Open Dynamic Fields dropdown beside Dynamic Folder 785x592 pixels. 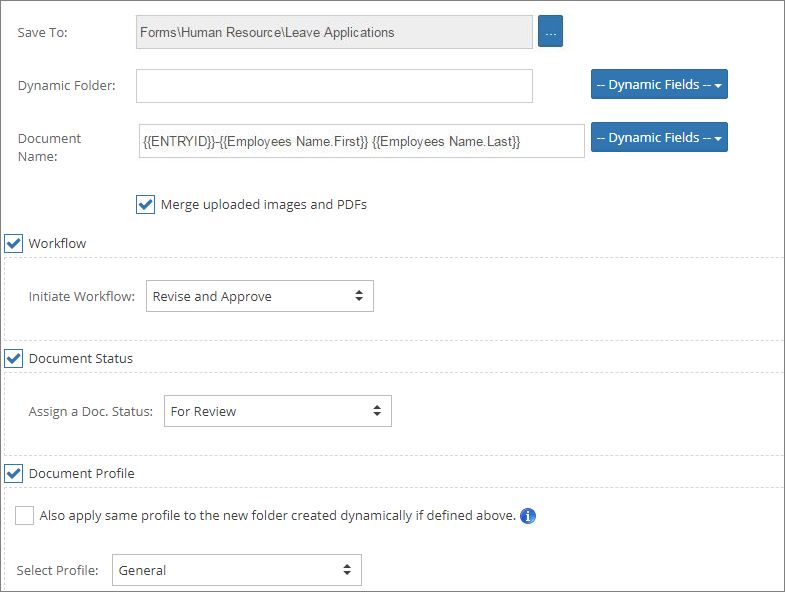point(659,85)
